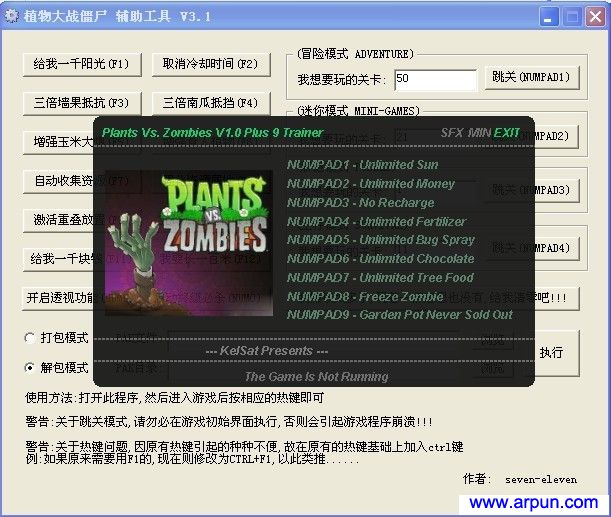Click NUMPAD5 - Unlimited Bug Spray text
The image size is (611, 517).
(x=381, y=240)
